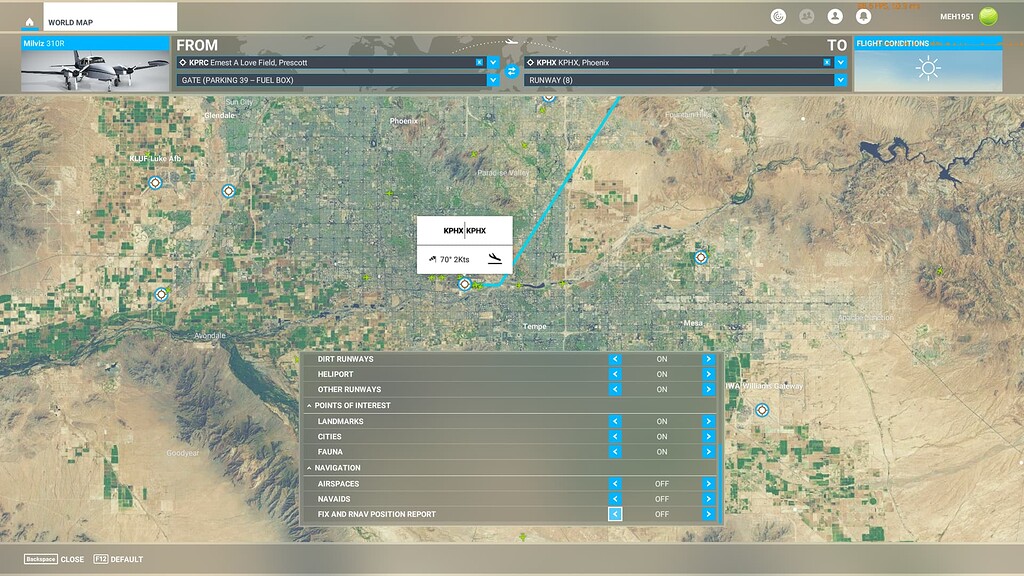Toggle AIRSPACES from OFF to ON
The image size is (1024, 576).
707,483
